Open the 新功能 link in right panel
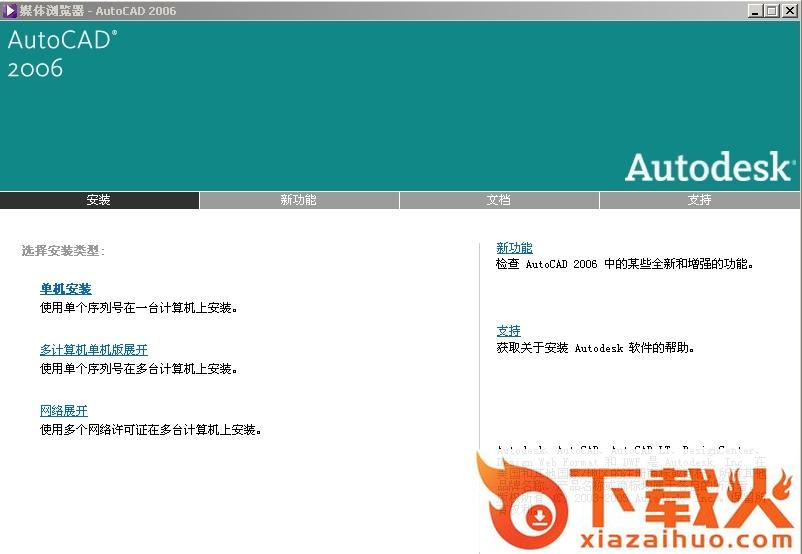The width and height of the screenshot is (802, 554). (x=514, y=248)
